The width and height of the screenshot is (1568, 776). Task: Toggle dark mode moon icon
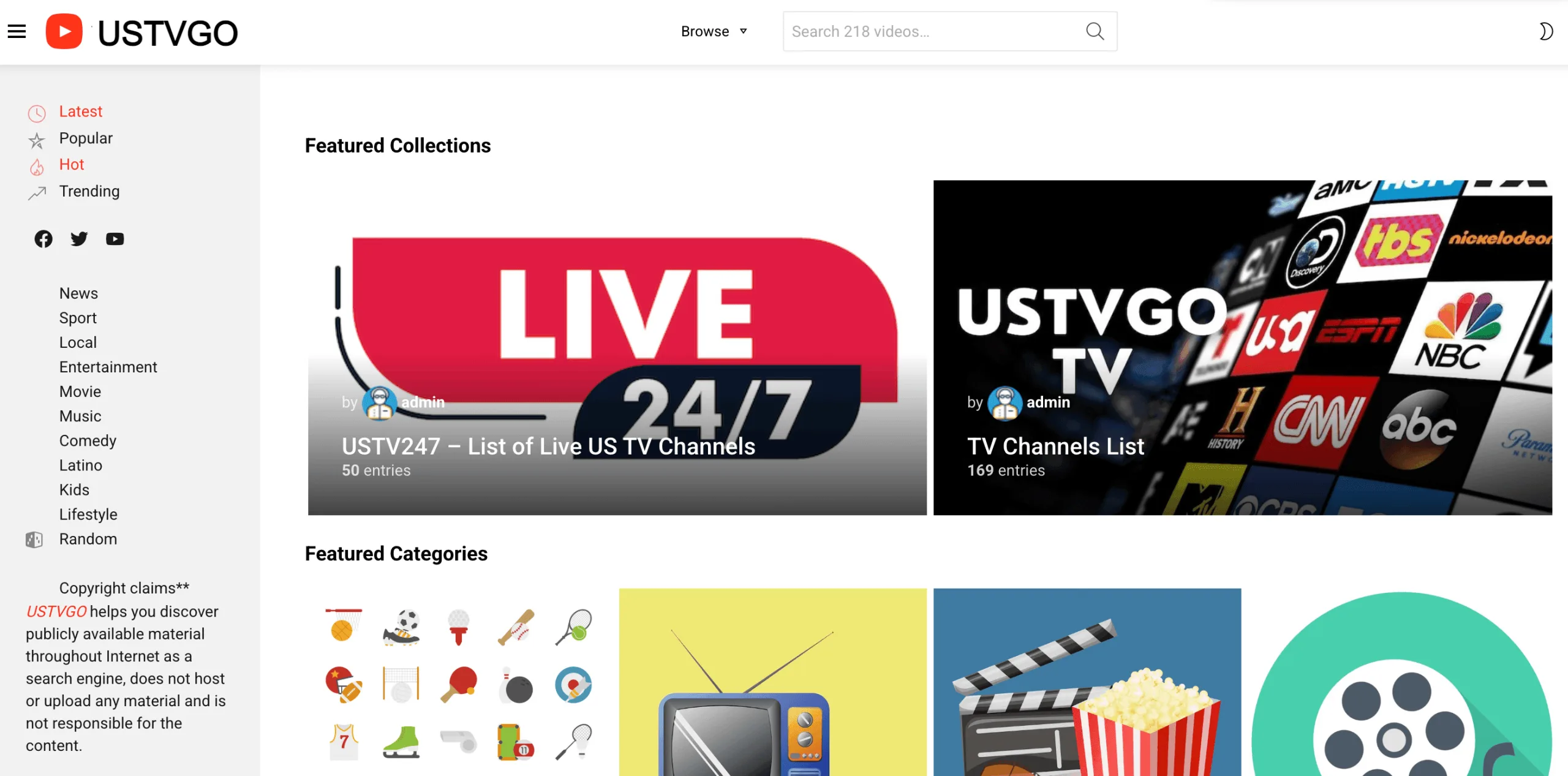point(1546,31)
